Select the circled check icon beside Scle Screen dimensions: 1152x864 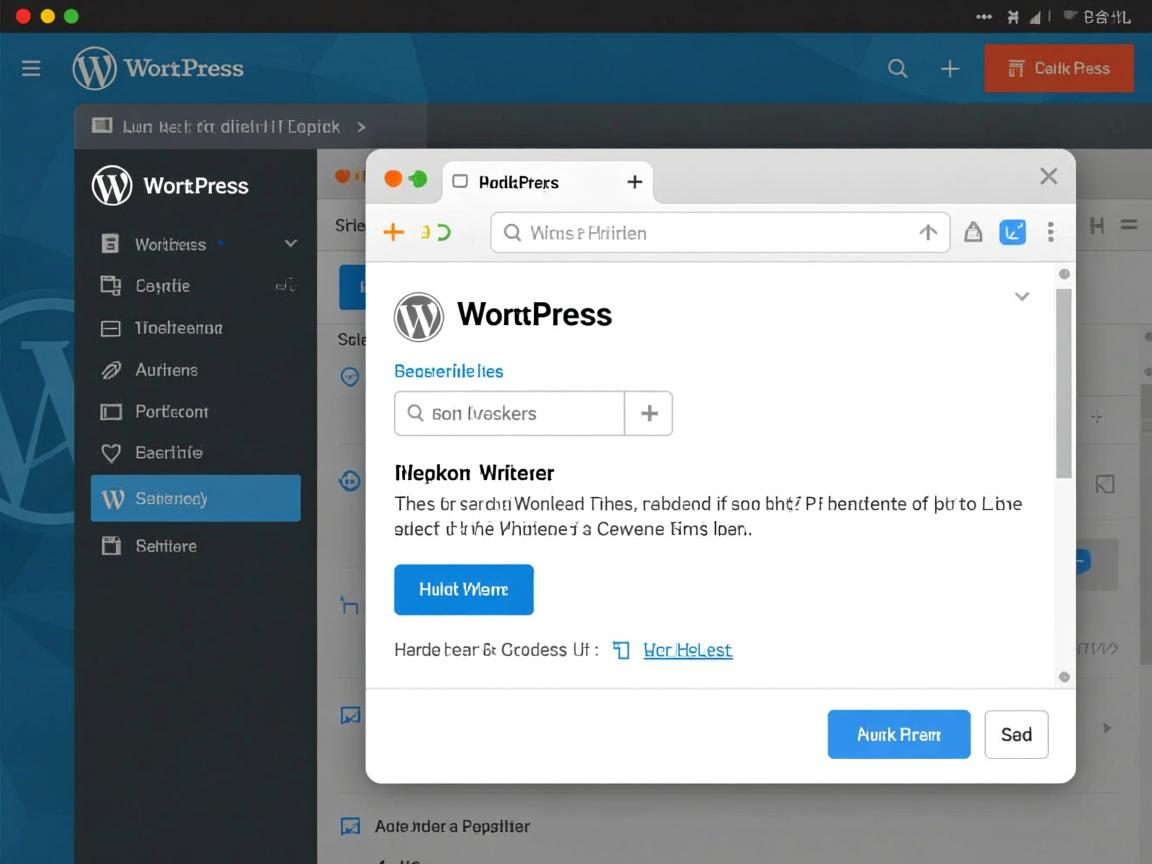pyautogui.click(x=349, y=377)
